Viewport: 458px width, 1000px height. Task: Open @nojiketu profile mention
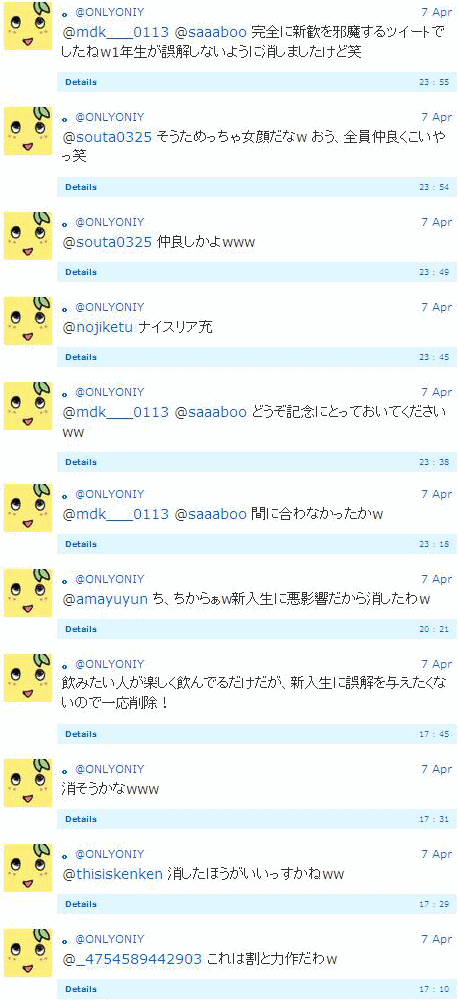coord(98,328)
